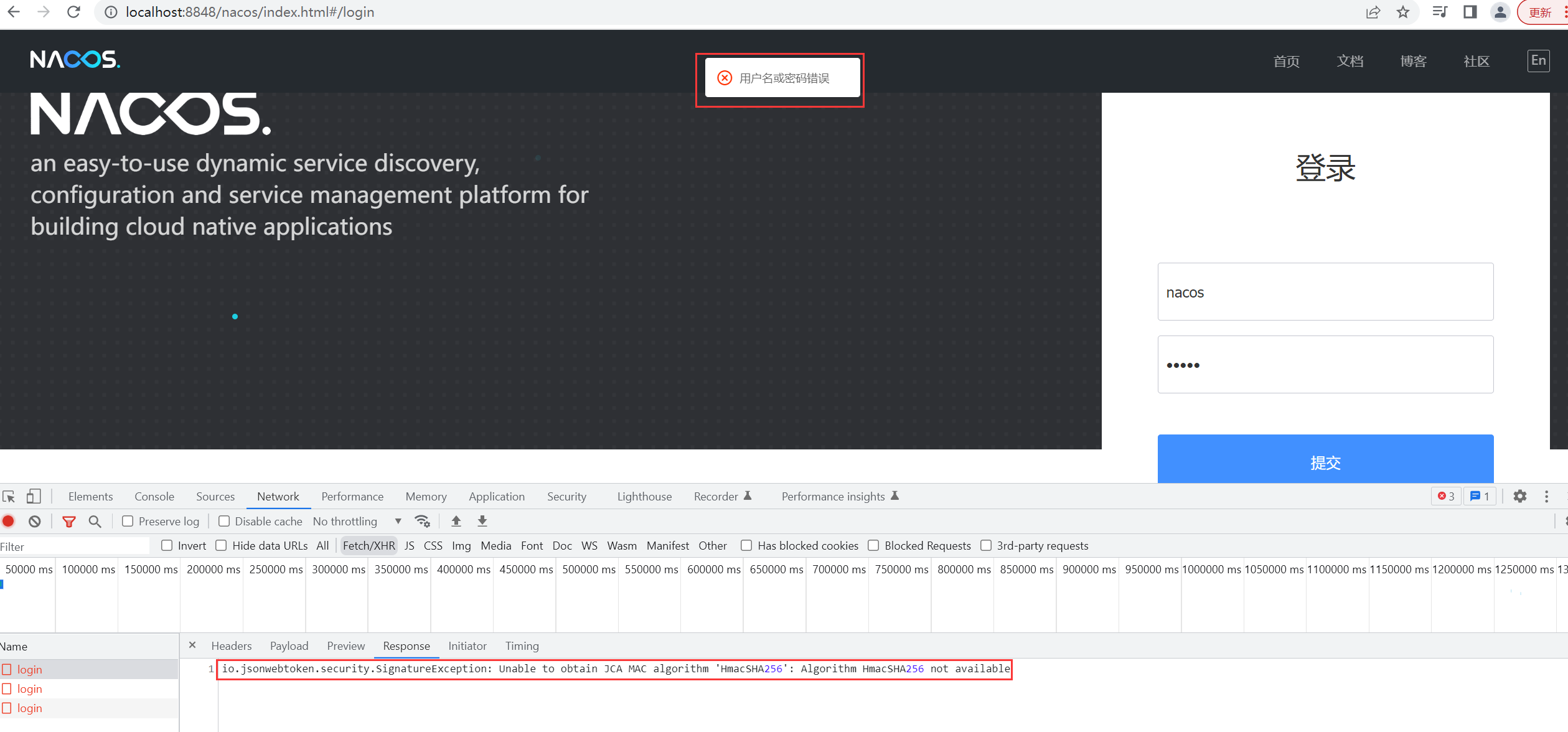Tick the Hide data URLs checkbox
Screen dimensions: 1568x732
coord(221,545)
